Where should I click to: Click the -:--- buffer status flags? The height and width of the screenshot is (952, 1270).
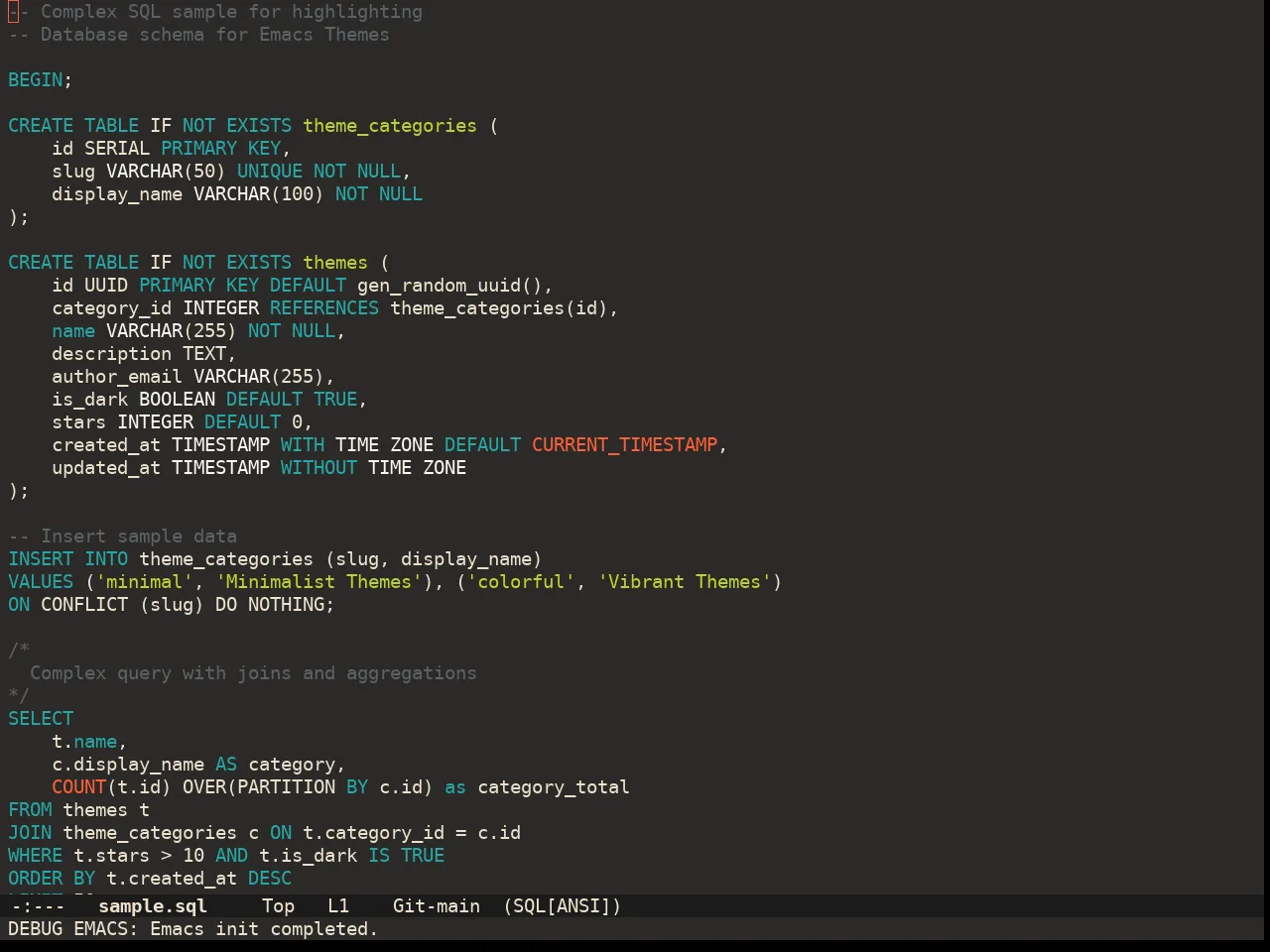pos(37,906)
